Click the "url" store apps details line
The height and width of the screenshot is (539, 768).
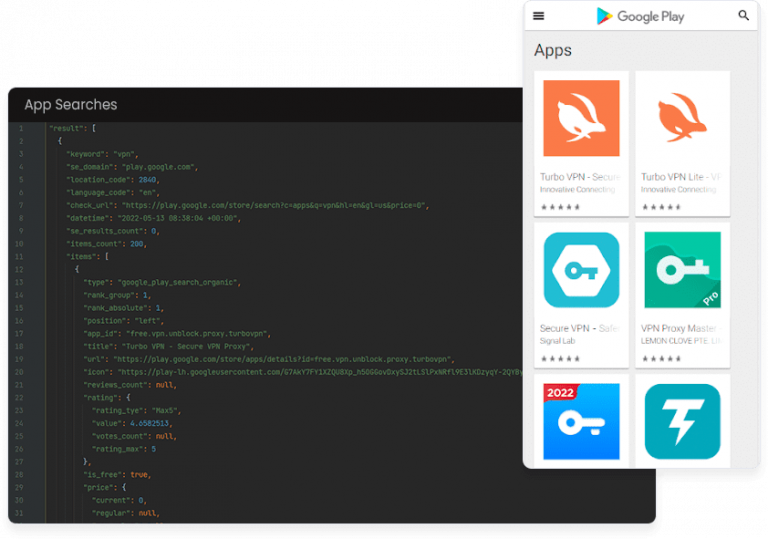(269, 360)
